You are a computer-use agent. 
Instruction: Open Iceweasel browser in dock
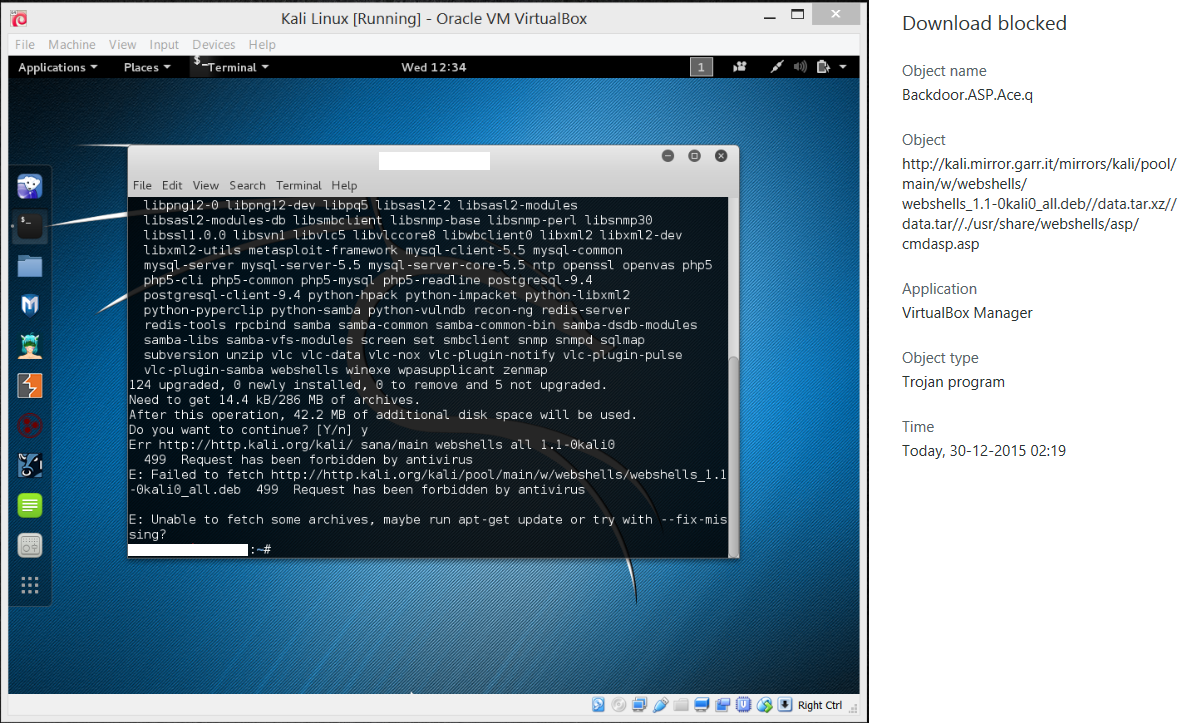pos(30,186)
